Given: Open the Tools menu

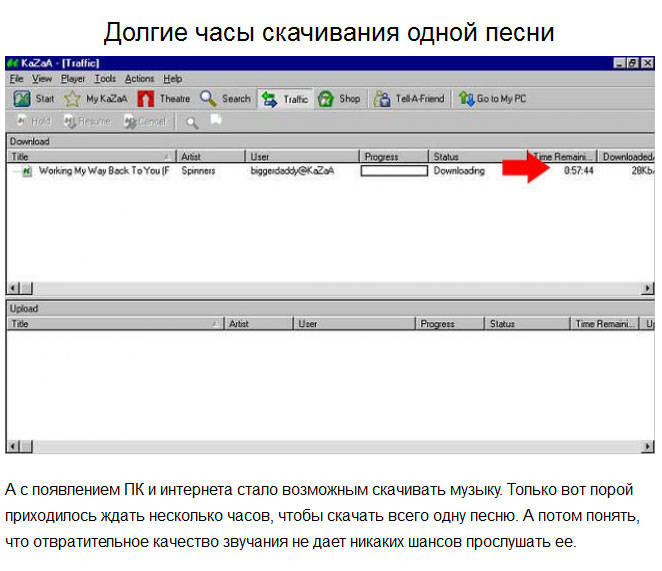Looking at the screenshot, I should [x=105, y=78].
